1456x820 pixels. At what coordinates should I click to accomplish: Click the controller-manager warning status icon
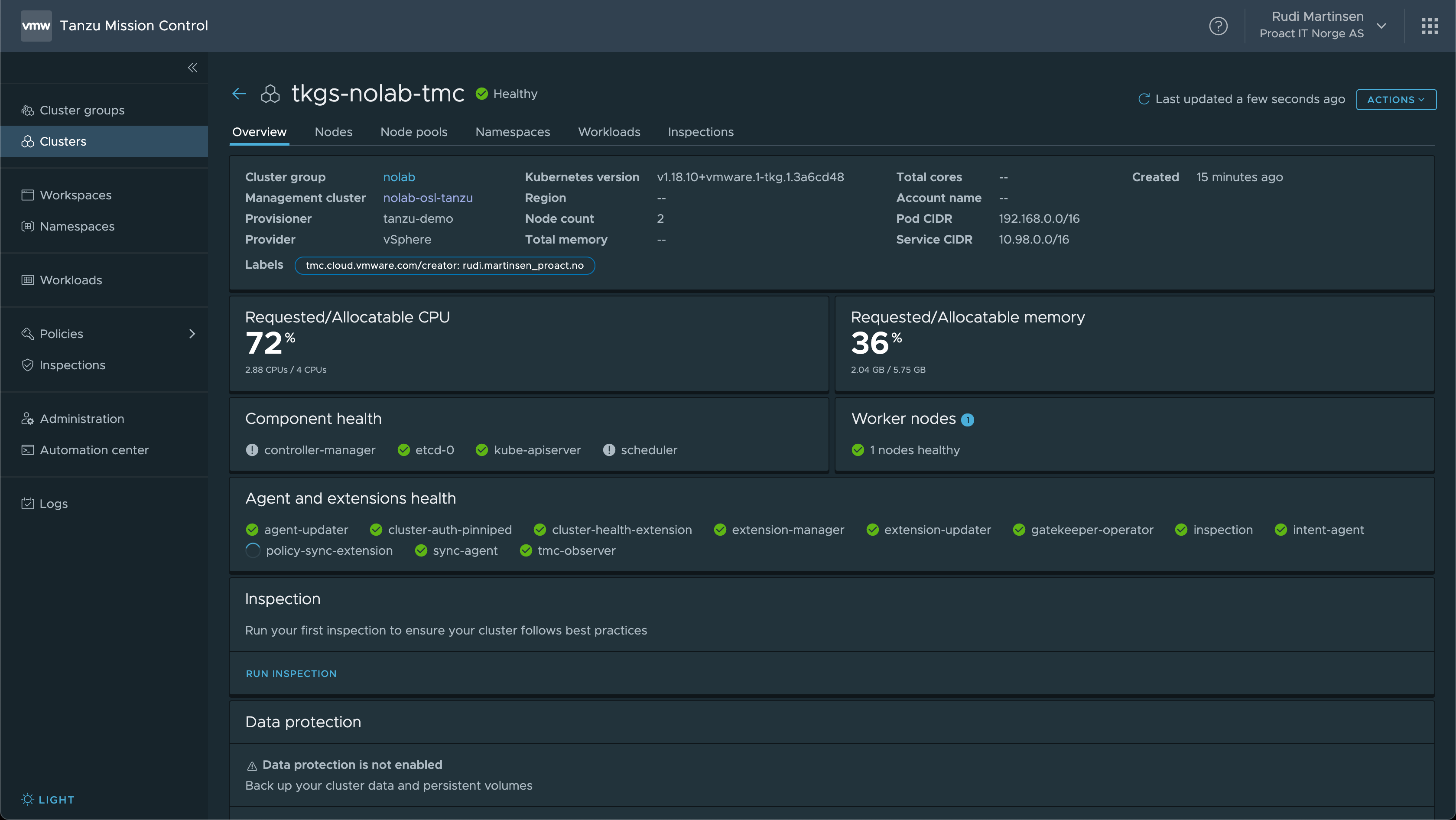click(252, 450)
